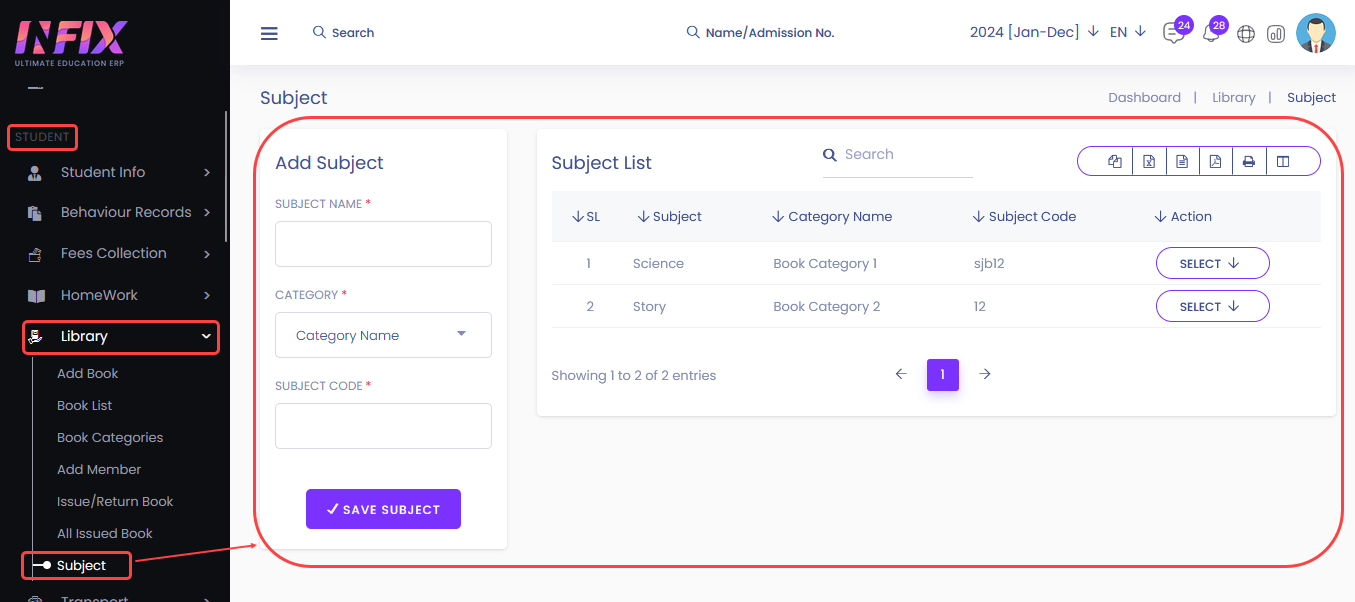Focus the Subject Name input field

pyautogui.click(x=383, y=244)
